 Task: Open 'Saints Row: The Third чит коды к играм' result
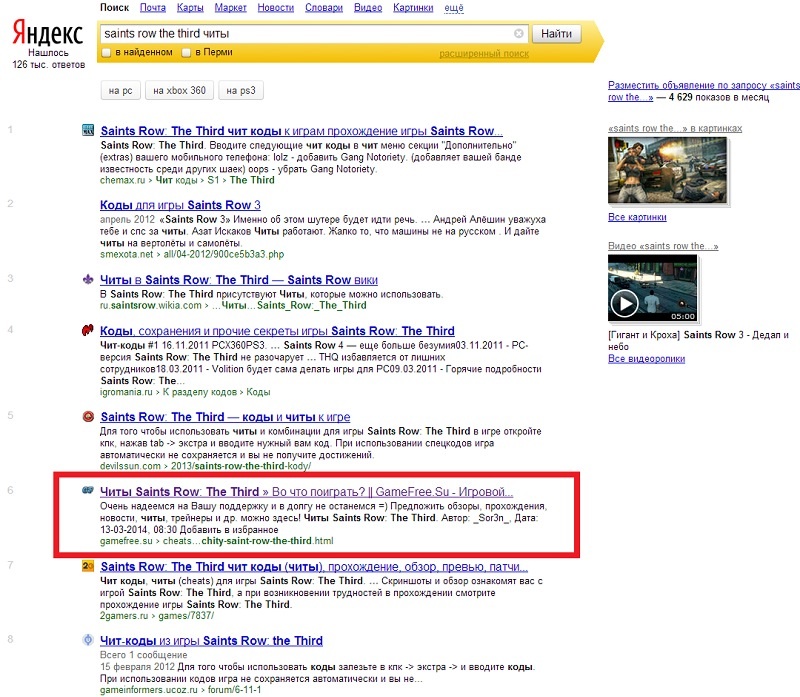[x=302, y=131]
